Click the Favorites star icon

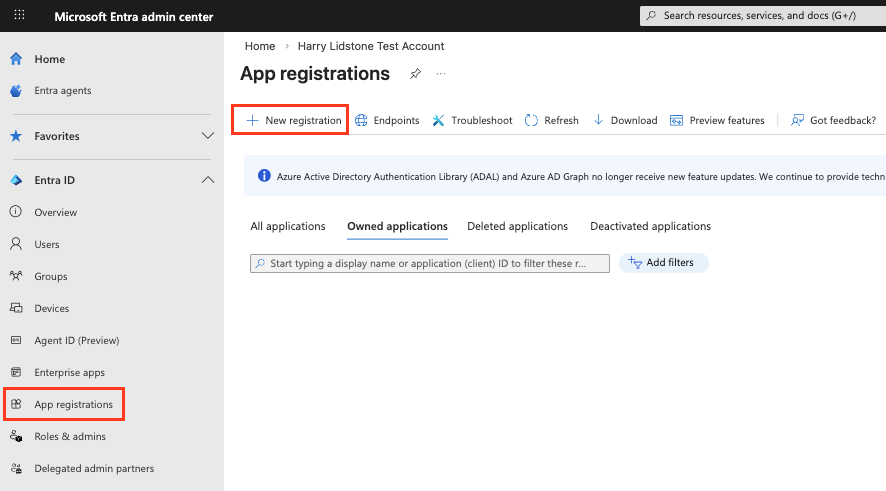pos(16,136)
